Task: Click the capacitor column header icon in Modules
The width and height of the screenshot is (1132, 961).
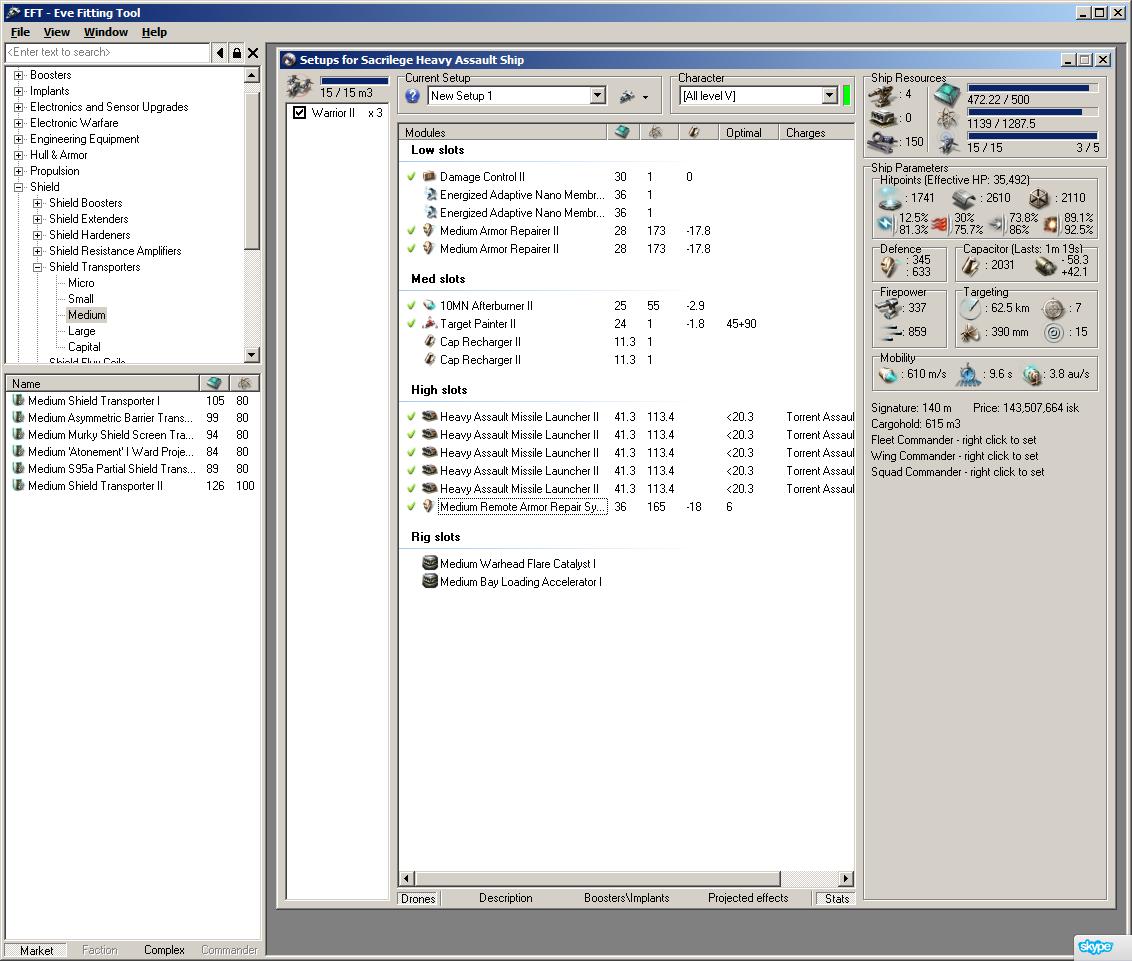Action: coord(694,132)
